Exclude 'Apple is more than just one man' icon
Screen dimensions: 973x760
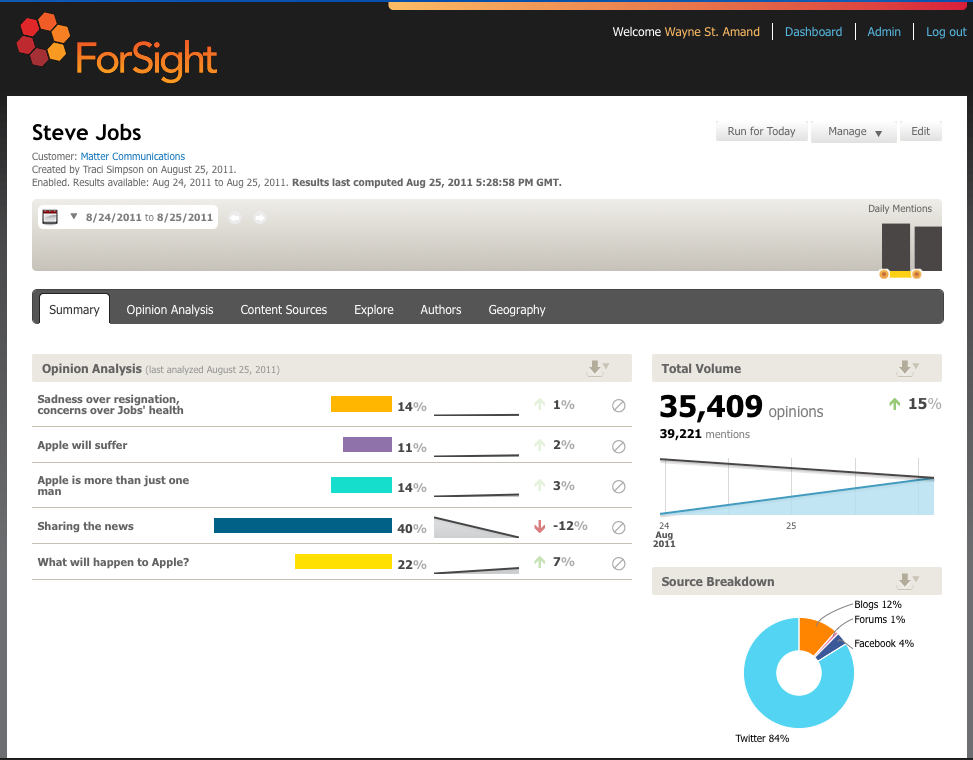(x=618, y=487)
